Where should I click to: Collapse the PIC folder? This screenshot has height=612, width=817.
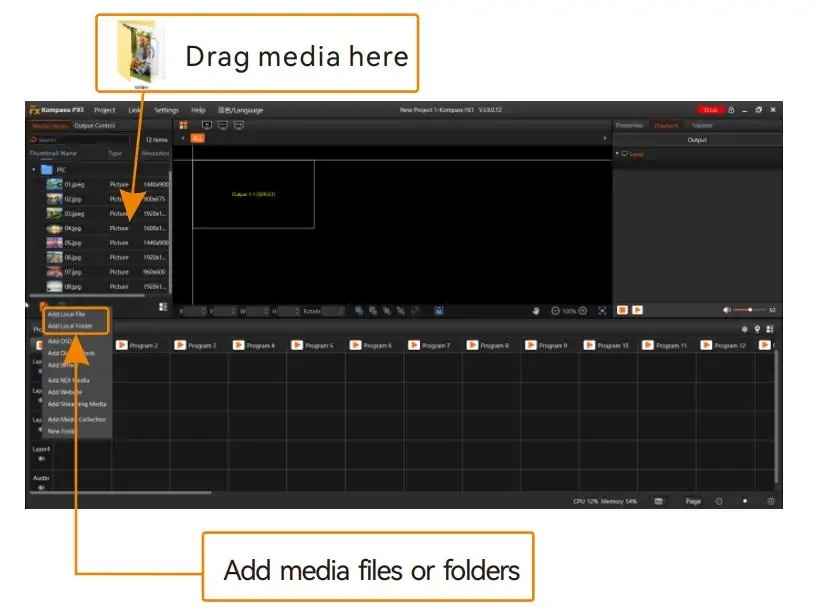(x=34, y=170)
